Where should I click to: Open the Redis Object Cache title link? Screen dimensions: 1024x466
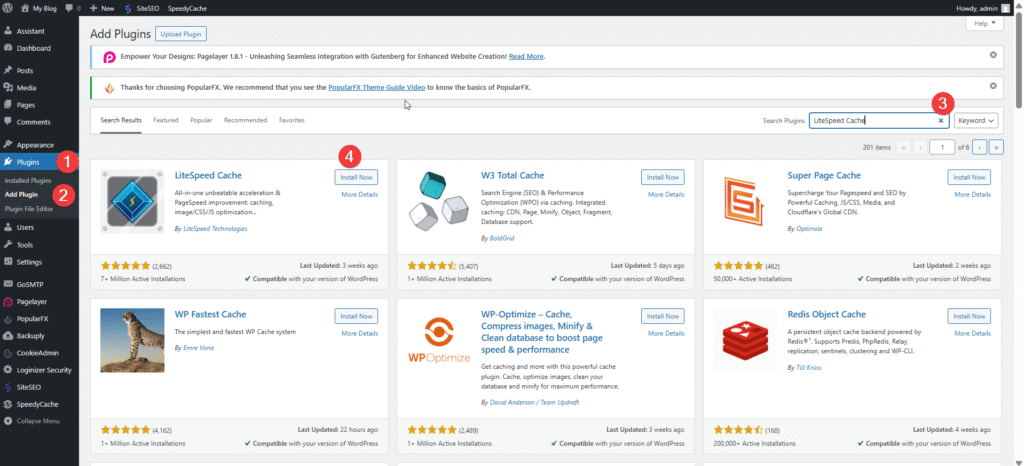click(x=827, y=315)
